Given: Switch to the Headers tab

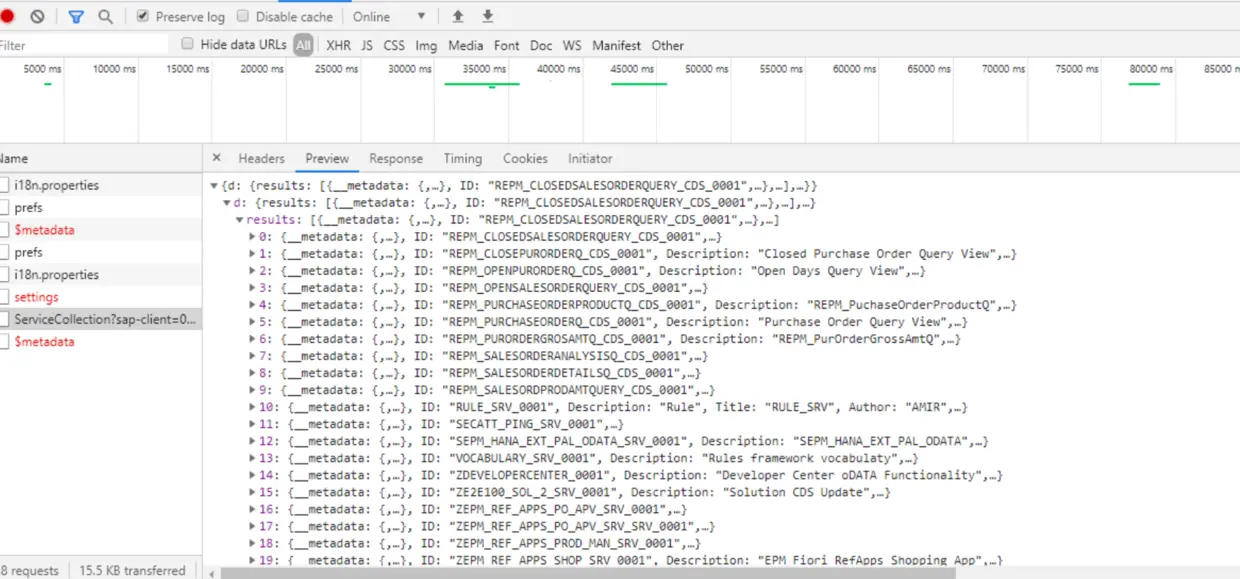Looking at the screenshot, I should 261,159.
